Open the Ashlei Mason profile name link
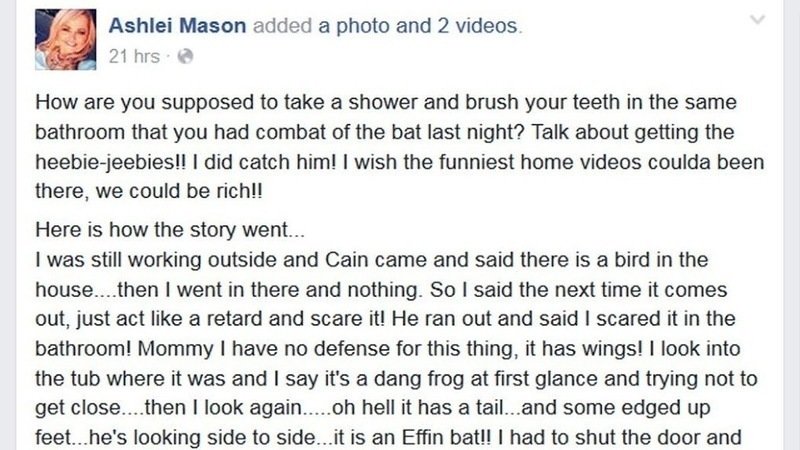This screenshot has height=450, width=800. [177, 27]
